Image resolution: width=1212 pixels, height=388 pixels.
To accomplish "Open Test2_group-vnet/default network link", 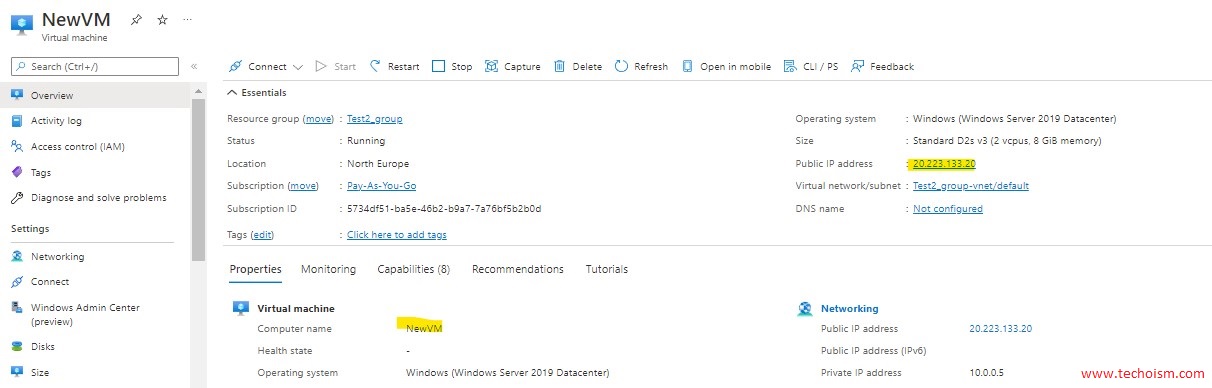I will pyautogui.click(x=971, y=186).
